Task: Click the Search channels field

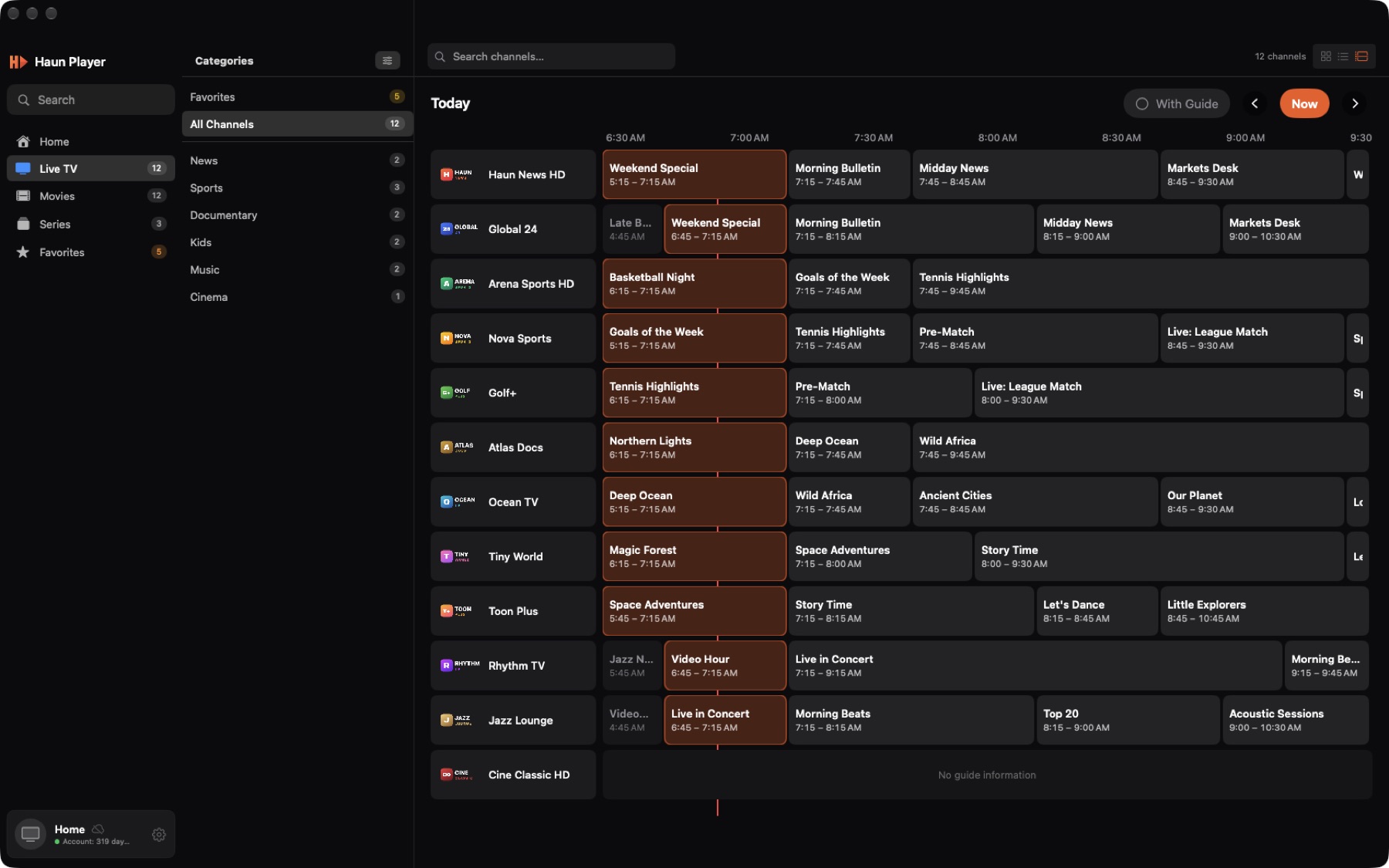Action: coord(551,56)
